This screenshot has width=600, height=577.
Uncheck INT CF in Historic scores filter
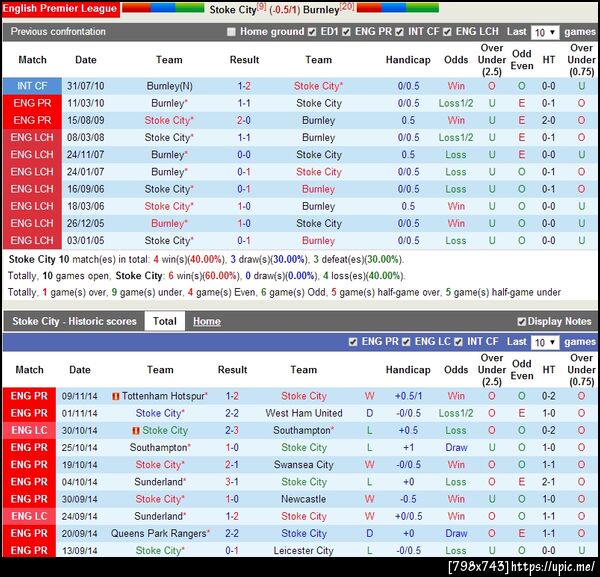coord(458,342)
